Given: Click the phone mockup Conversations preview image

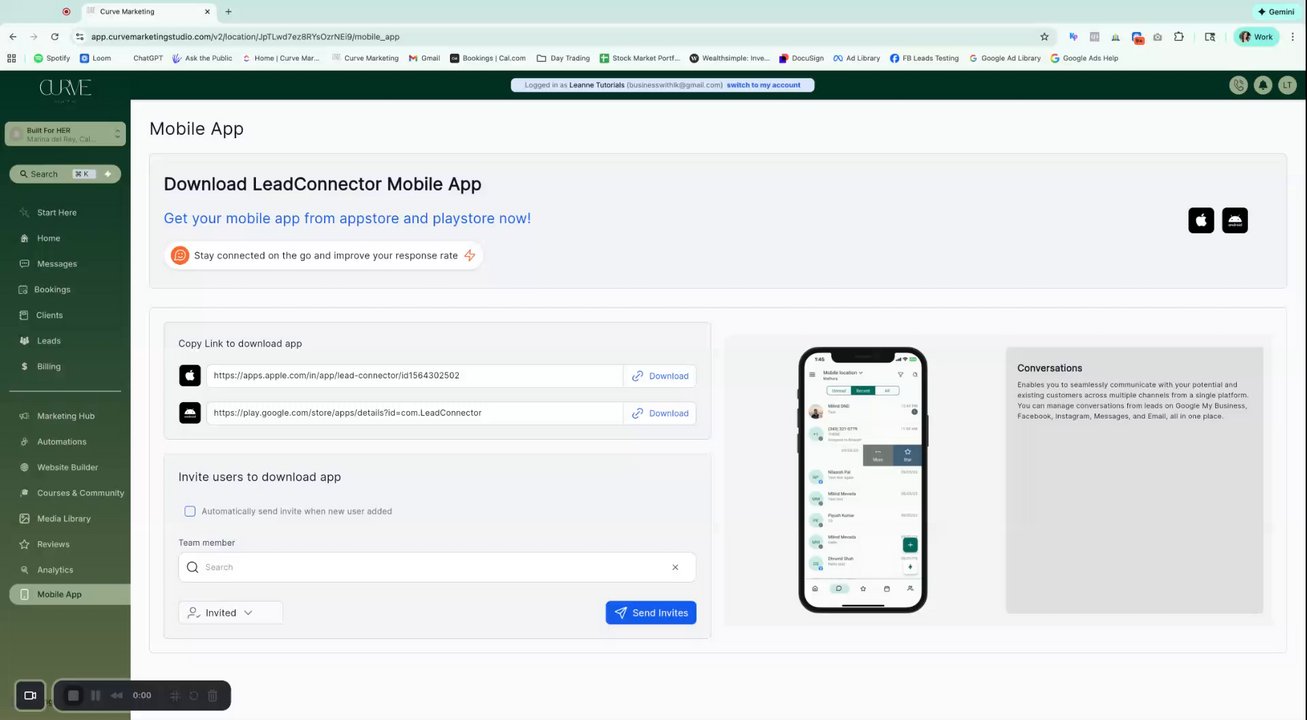Looking at the screenshot, I should (x=863, y=480).
